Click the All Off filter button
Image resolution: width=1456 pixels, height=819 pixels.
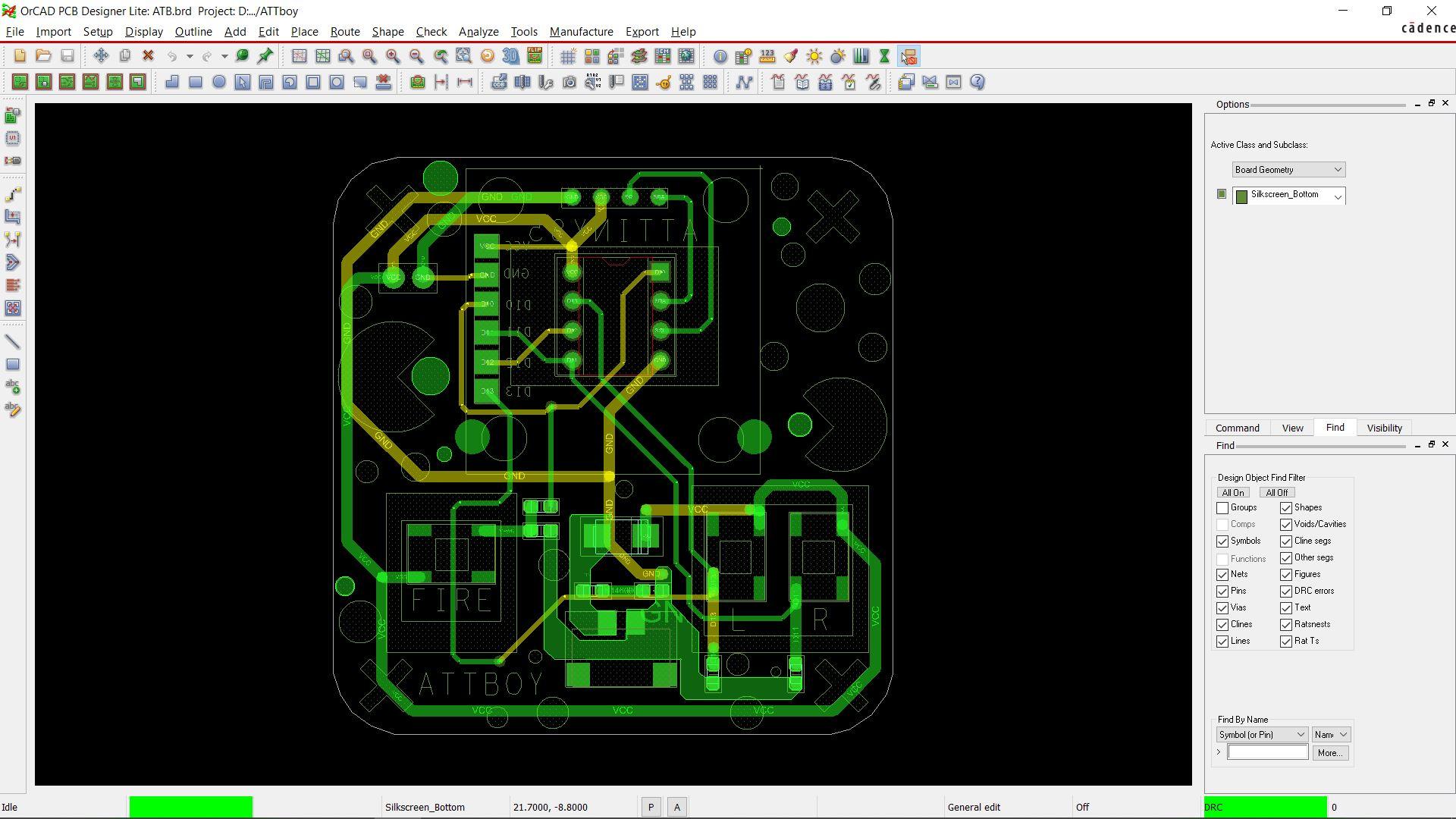pyautogui.click(x=1276, y=493)
